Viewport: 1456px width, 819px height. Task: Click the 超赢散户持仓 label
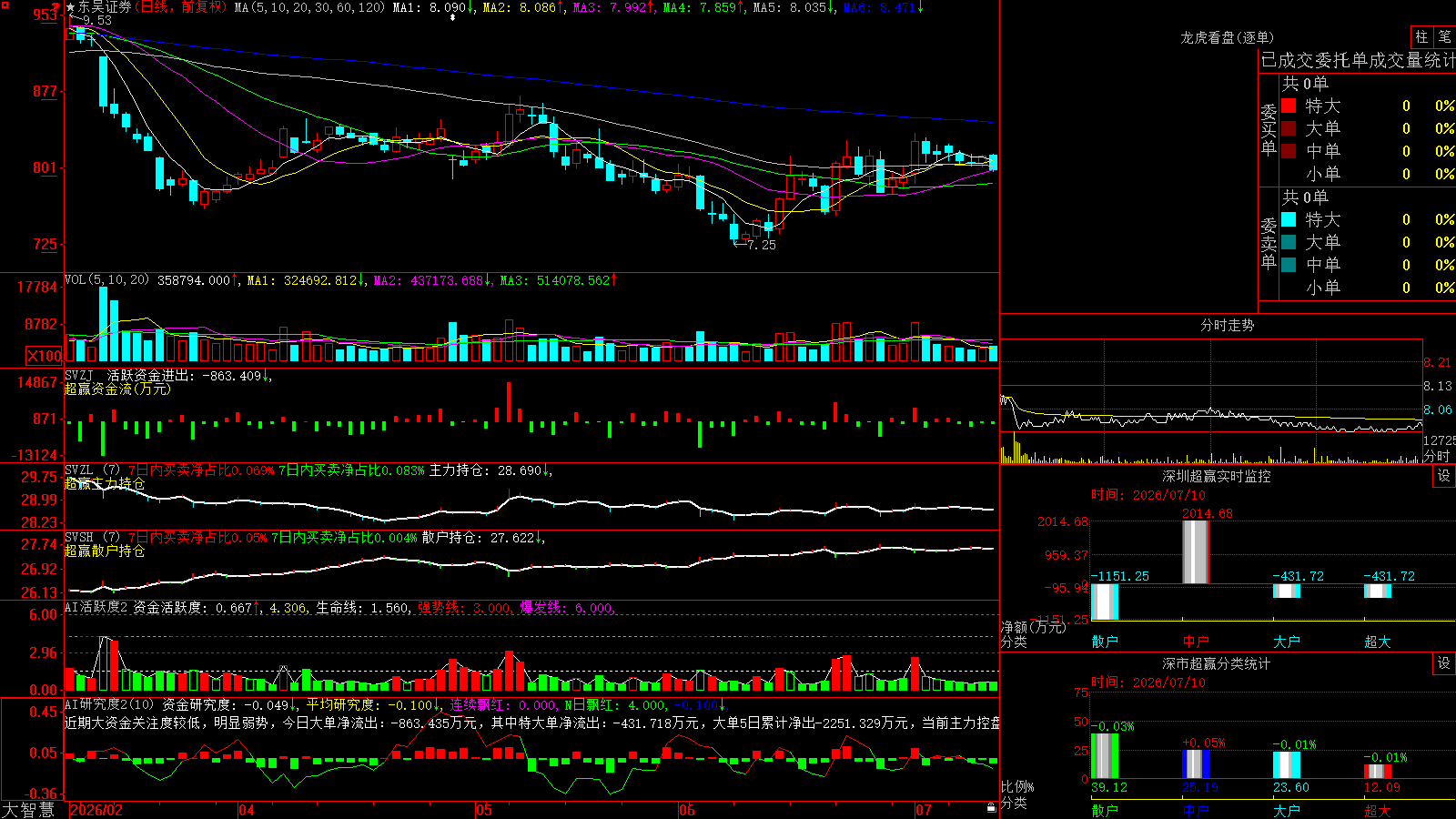pyautogui.click(x=105, y=551)
